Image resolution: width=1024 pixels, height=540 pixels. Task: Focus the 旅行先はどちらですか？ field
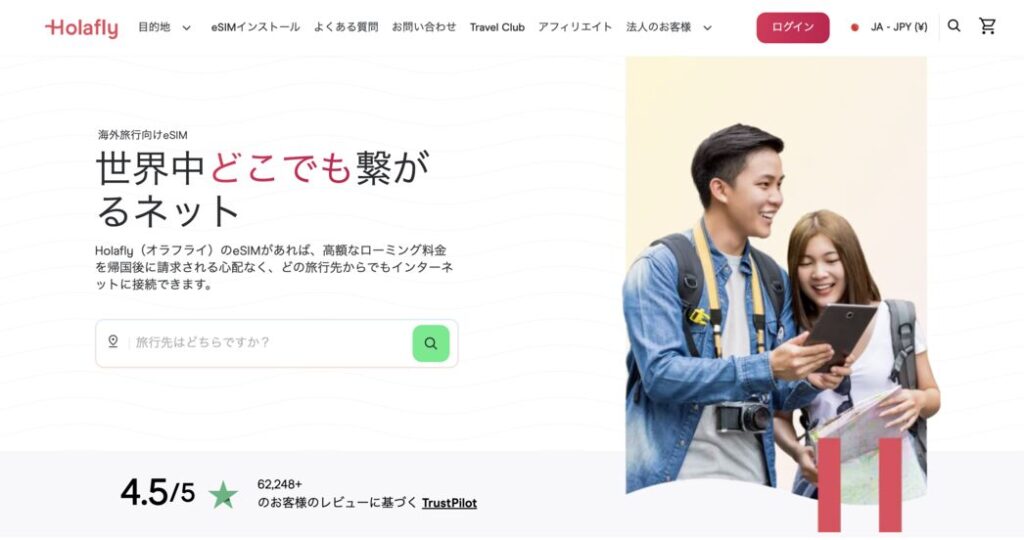(269, 343)
